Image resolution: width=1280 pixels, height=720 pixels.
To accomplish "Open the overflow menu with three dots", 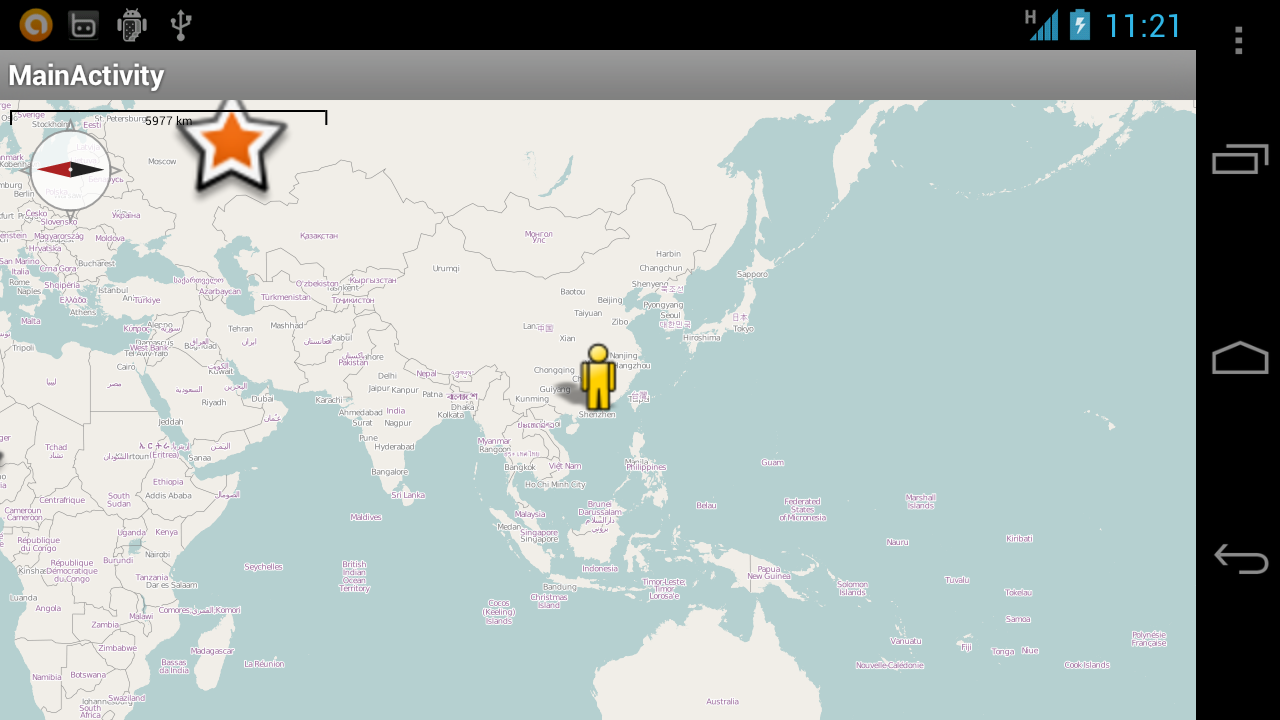I will click(1238, 39).
